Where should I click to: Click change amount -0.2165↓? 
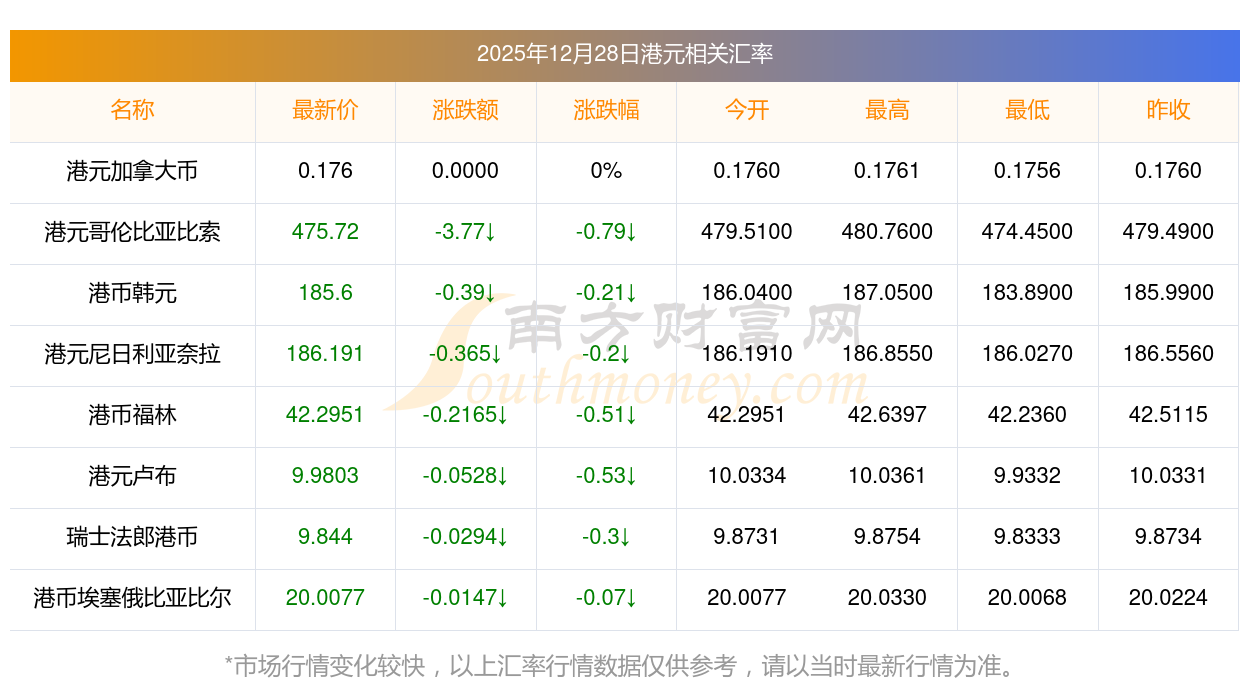pyautogui.click(x=466, y=415)
